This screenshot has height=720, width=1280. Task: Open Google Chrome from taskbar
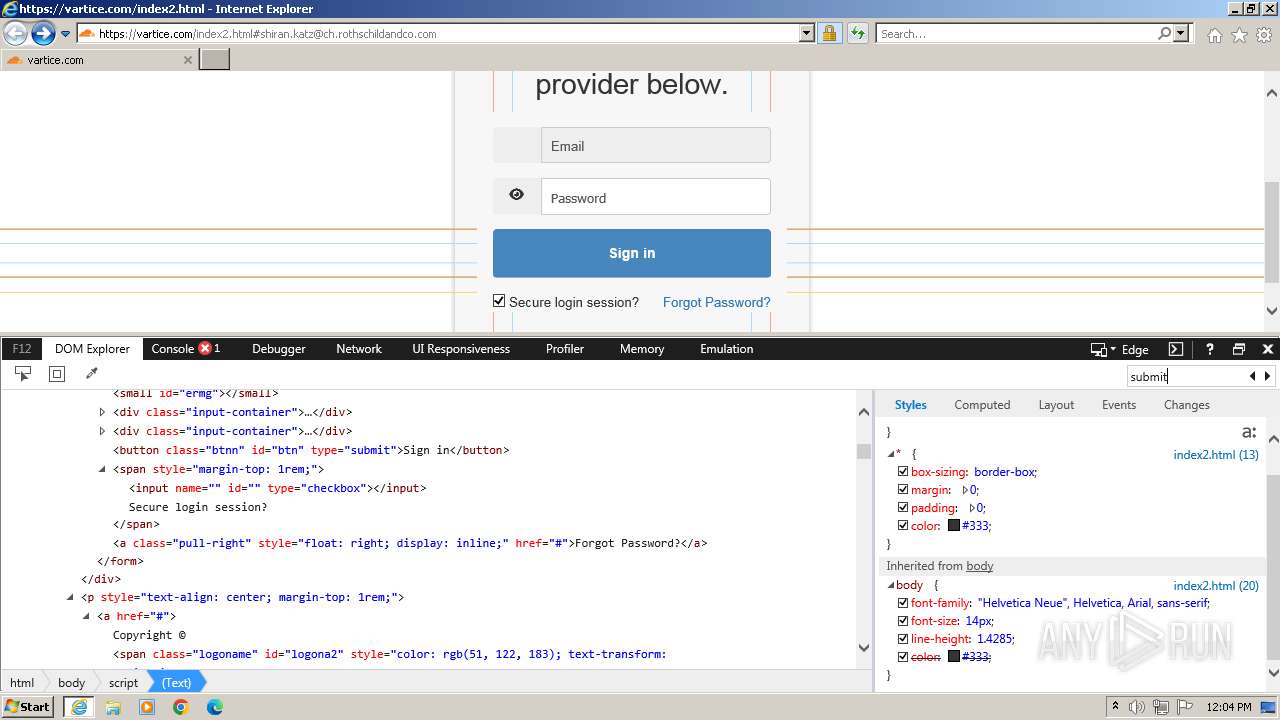pyautogui.click(x=181, y=707)
